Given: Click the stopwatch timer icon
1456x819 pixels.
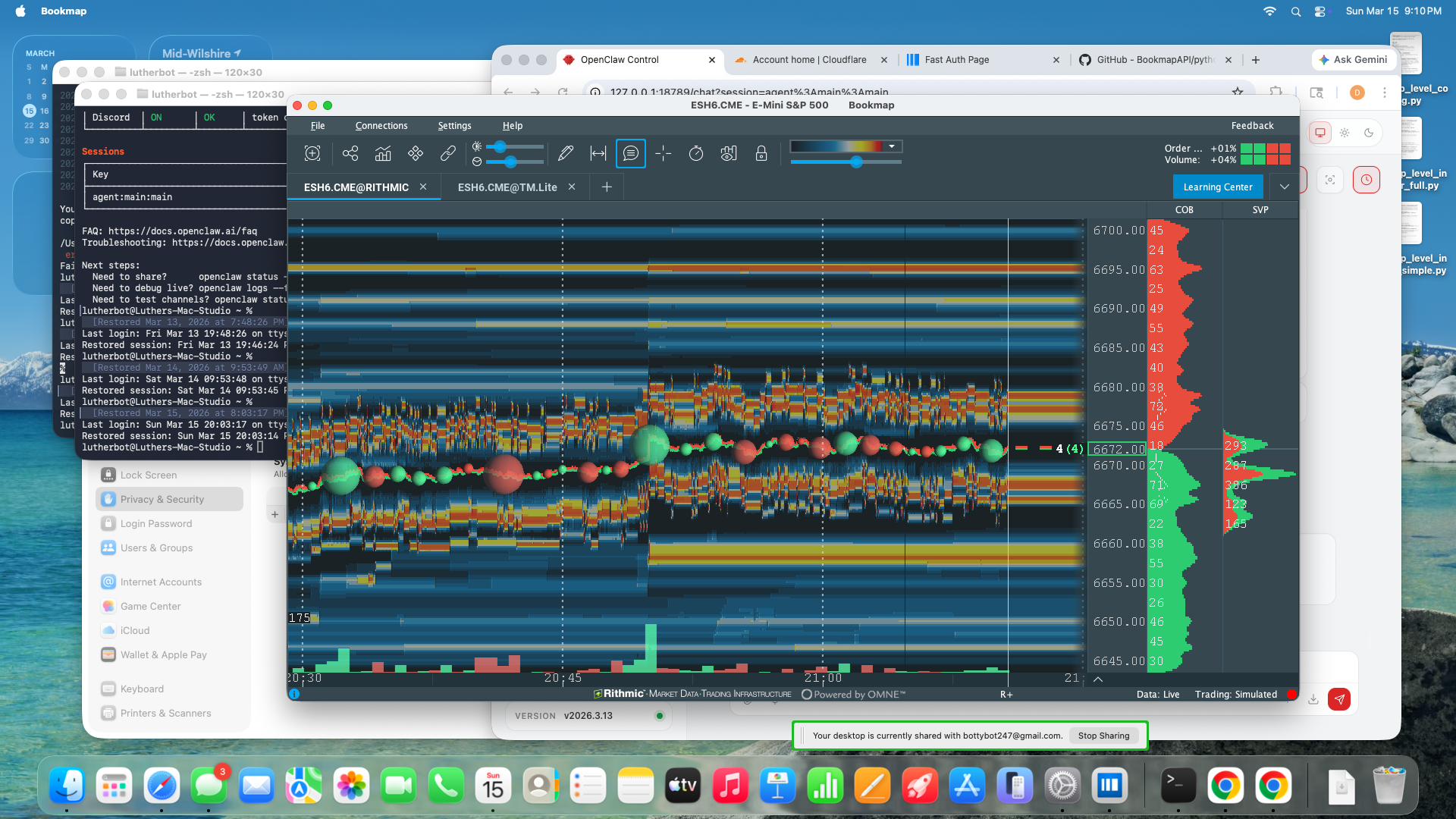Looking at the screenshot, I should tap(696, 154).
